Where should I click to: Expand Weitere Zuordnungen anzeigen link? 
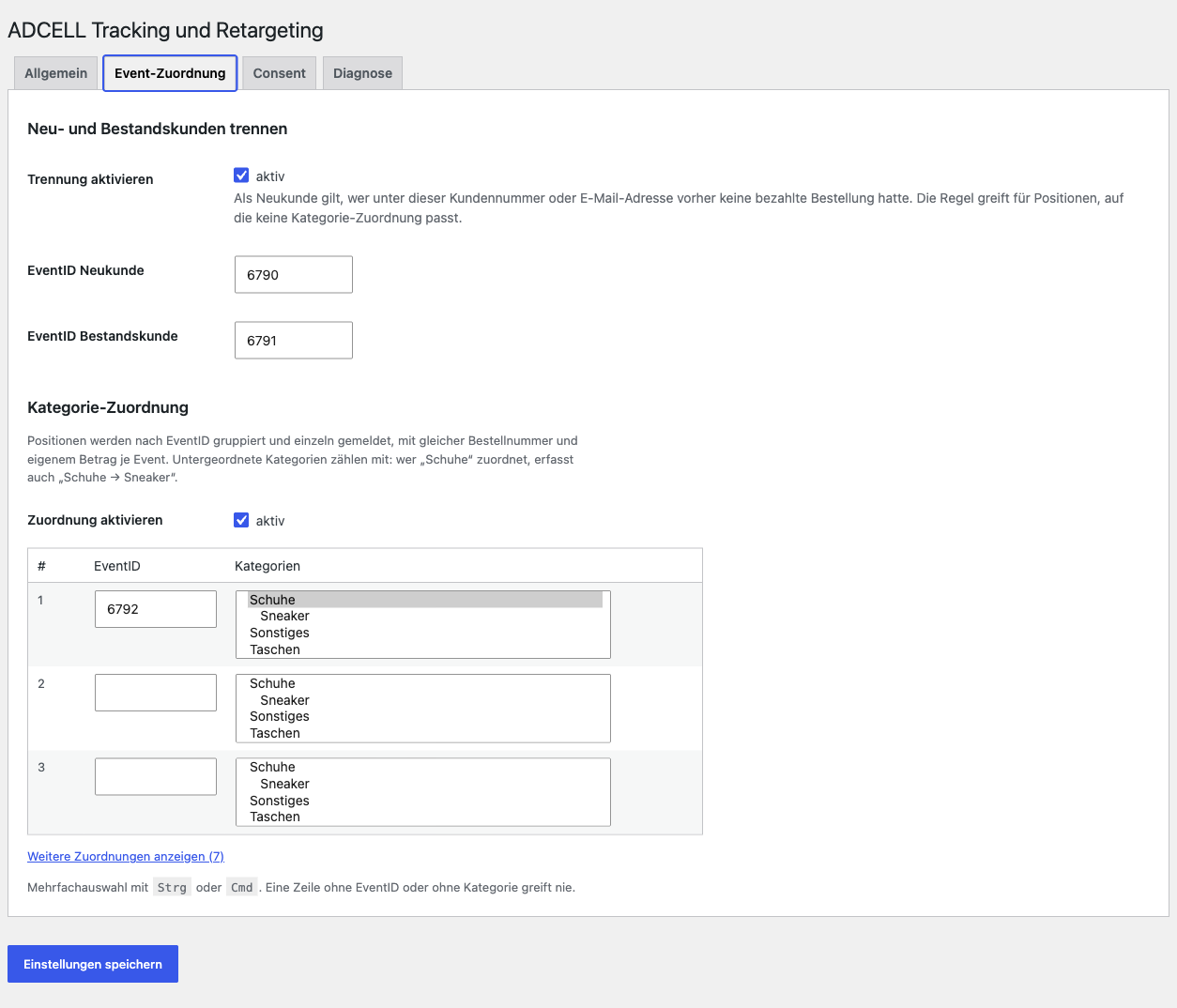pos(126,856)
